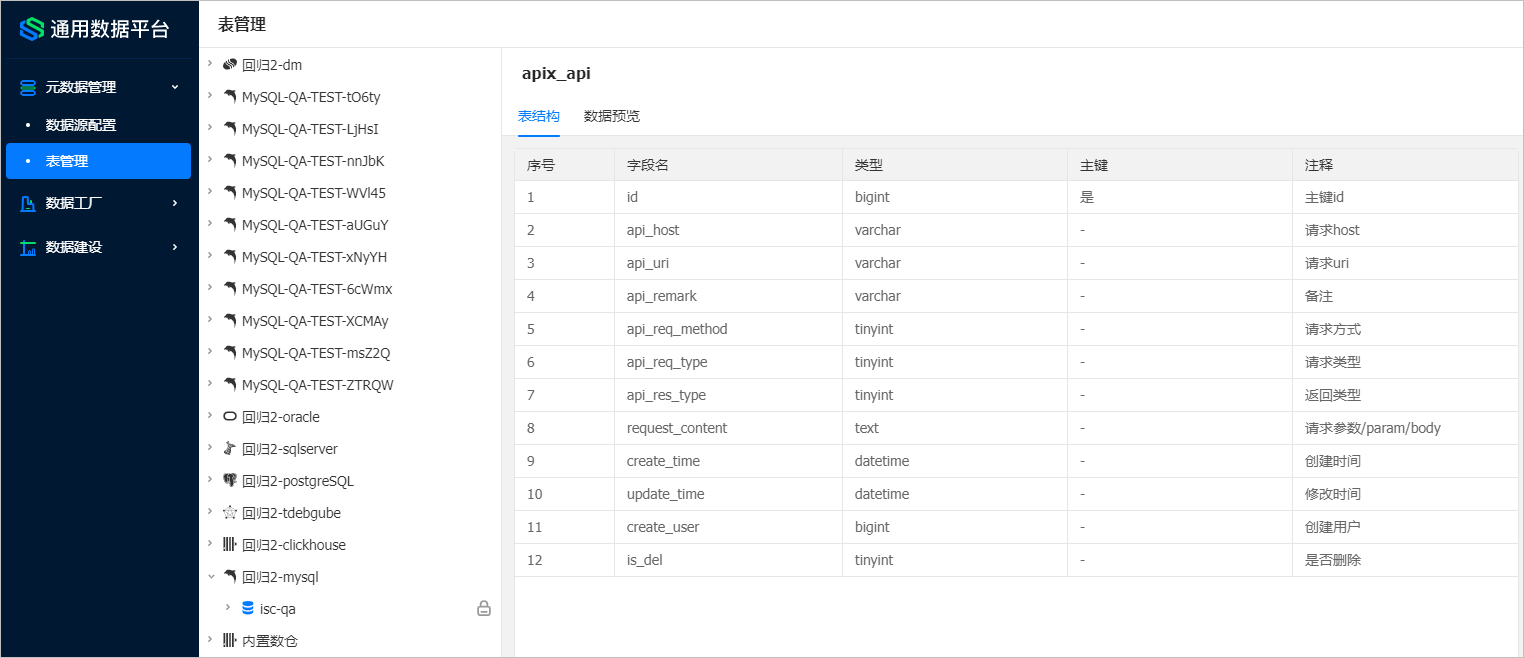Expand the isc-qa database node

click(228, 608)
